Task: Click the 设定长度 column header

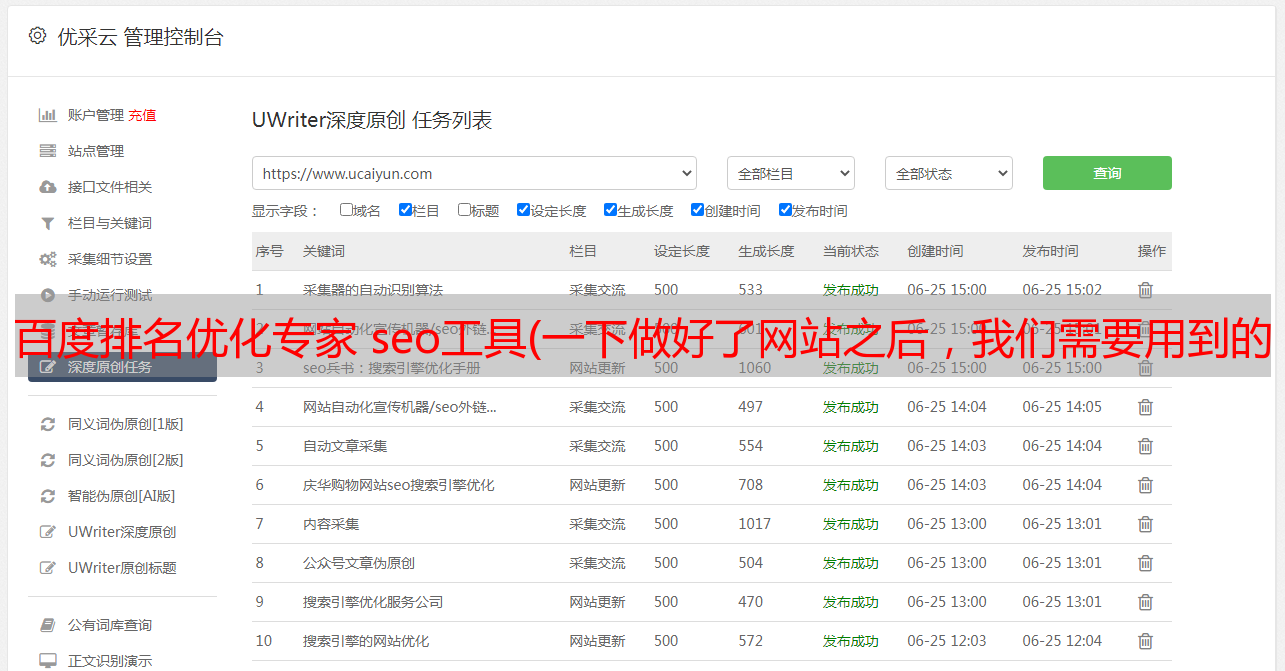Action: (682, 251)
